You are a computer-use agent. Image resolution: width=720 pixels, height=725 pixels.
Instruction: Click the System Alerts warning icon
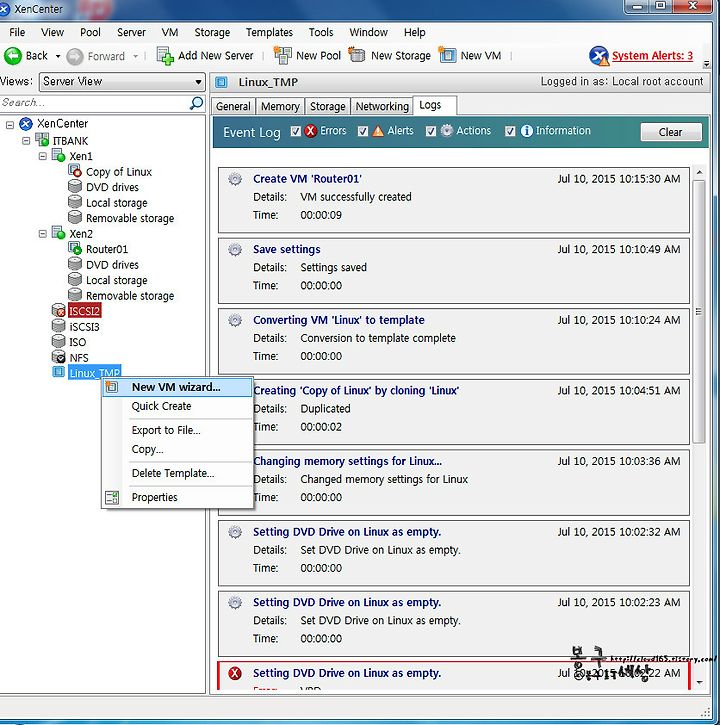[598, 56]
